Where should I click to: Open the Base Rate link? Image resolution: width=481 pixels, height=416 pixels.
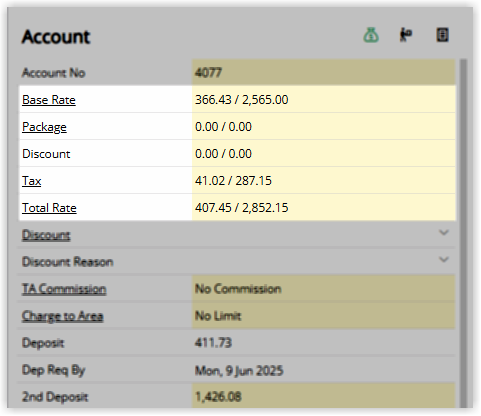tap(49, 100)
